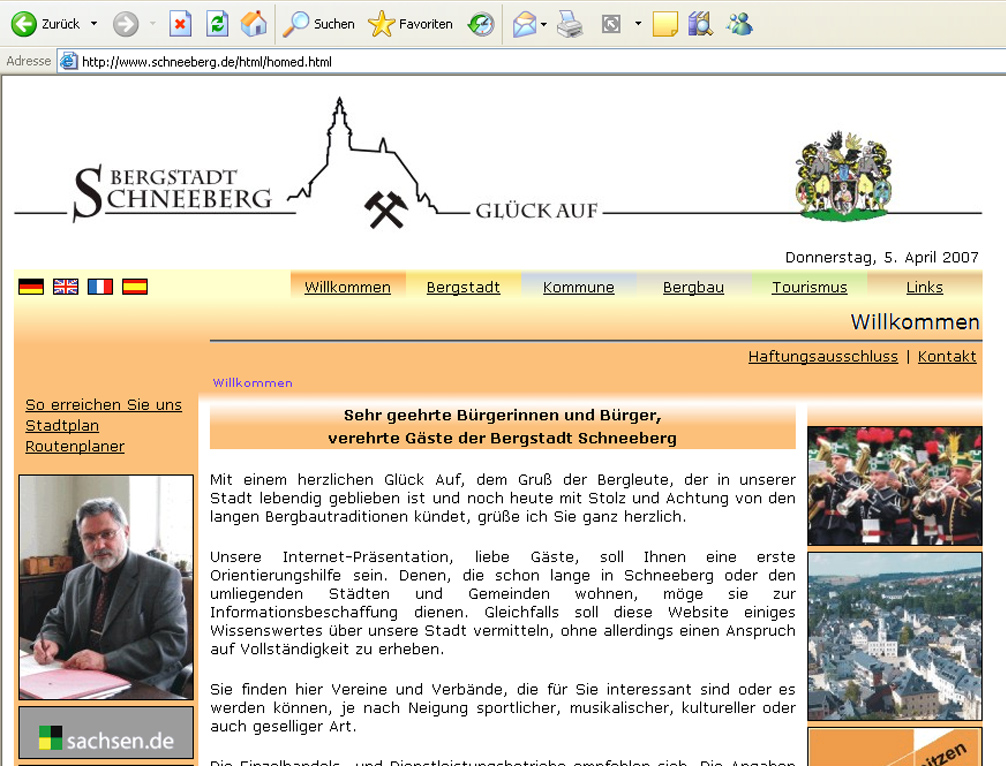The height and width of the screenshot is (766, 1006).
Task: Print the page with printer icon
Action: [570, 24]
